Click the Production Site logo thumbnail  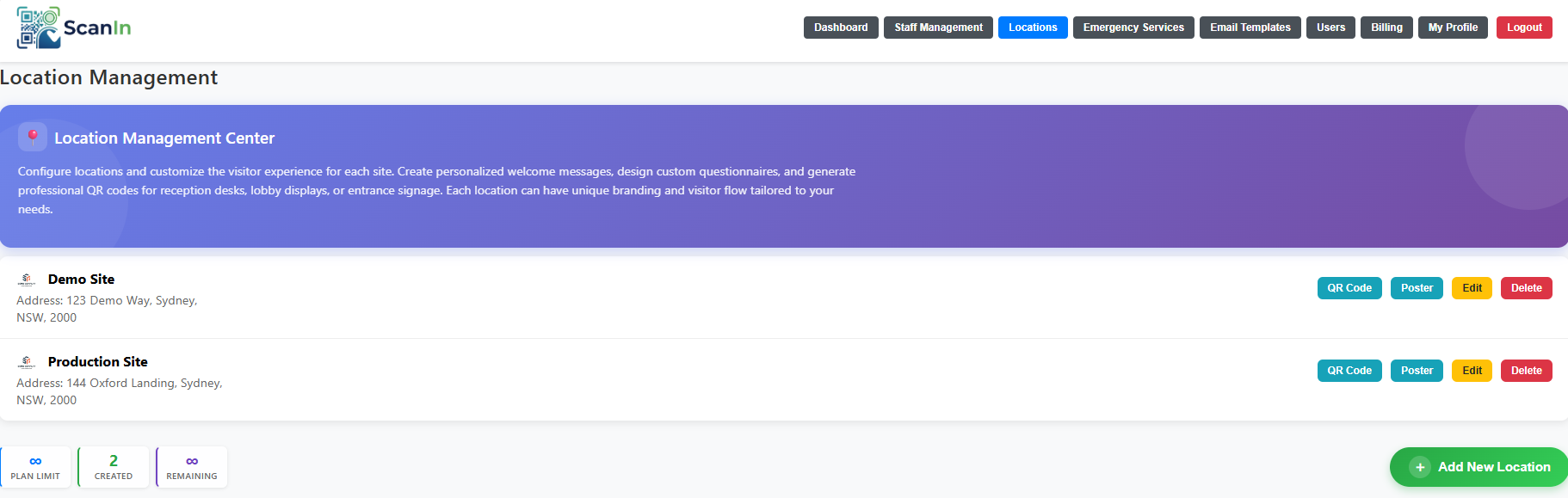(27, 362)
